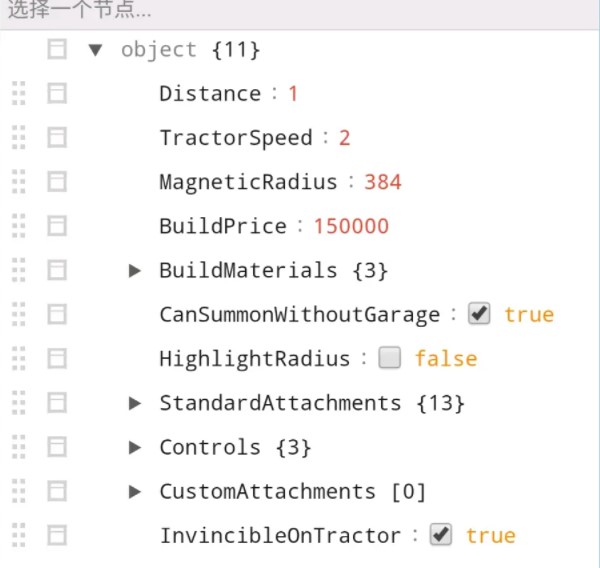The width and height of the screenshot is (600, 568).
Task: Click the BuildPrice value 150000
Action: [x=351, y=226]
